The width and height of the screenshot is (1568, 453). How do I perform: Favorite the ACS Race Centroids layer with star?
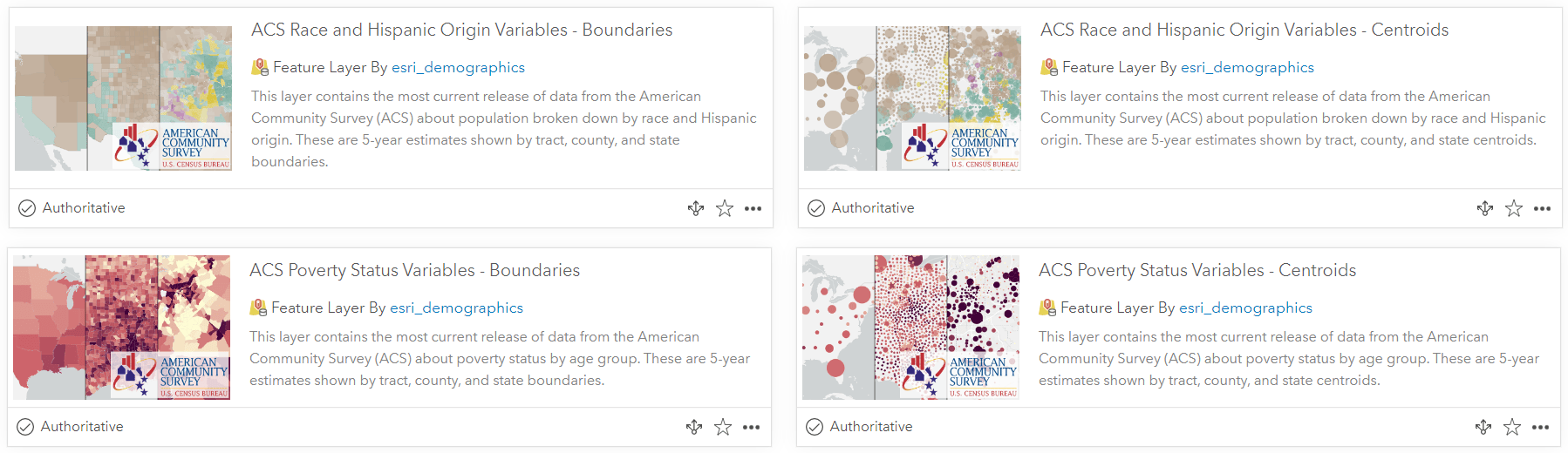[1514, 208]
